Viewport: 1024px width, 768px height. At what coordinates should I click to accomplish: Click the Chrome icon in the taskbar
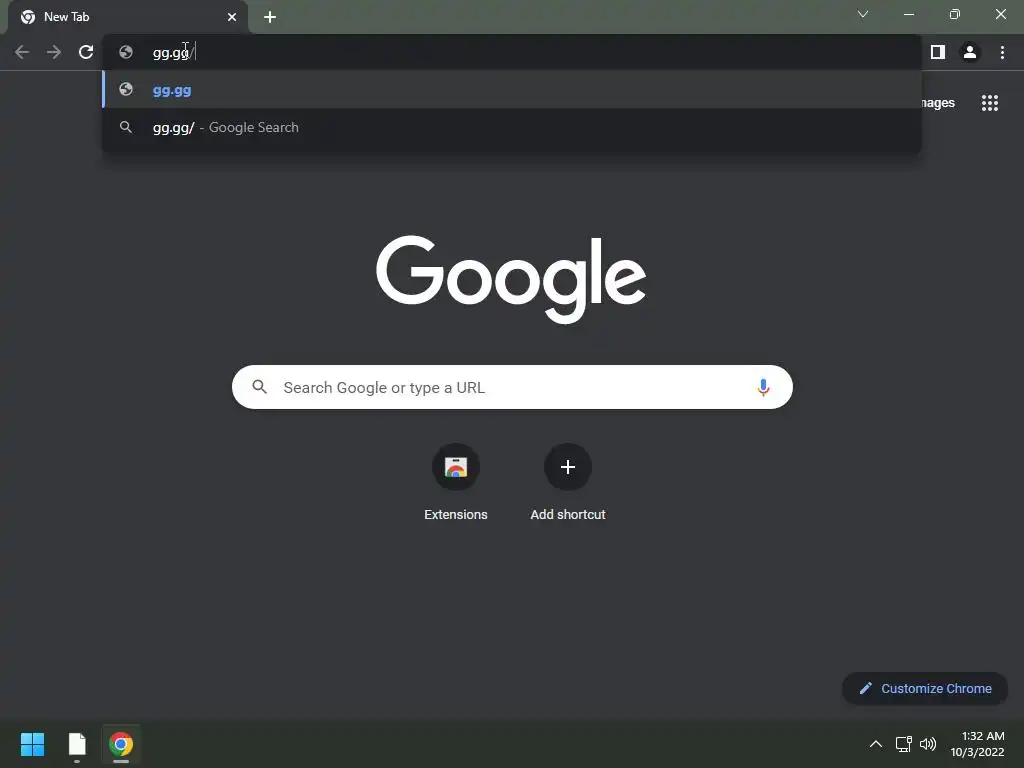point(121,744)
